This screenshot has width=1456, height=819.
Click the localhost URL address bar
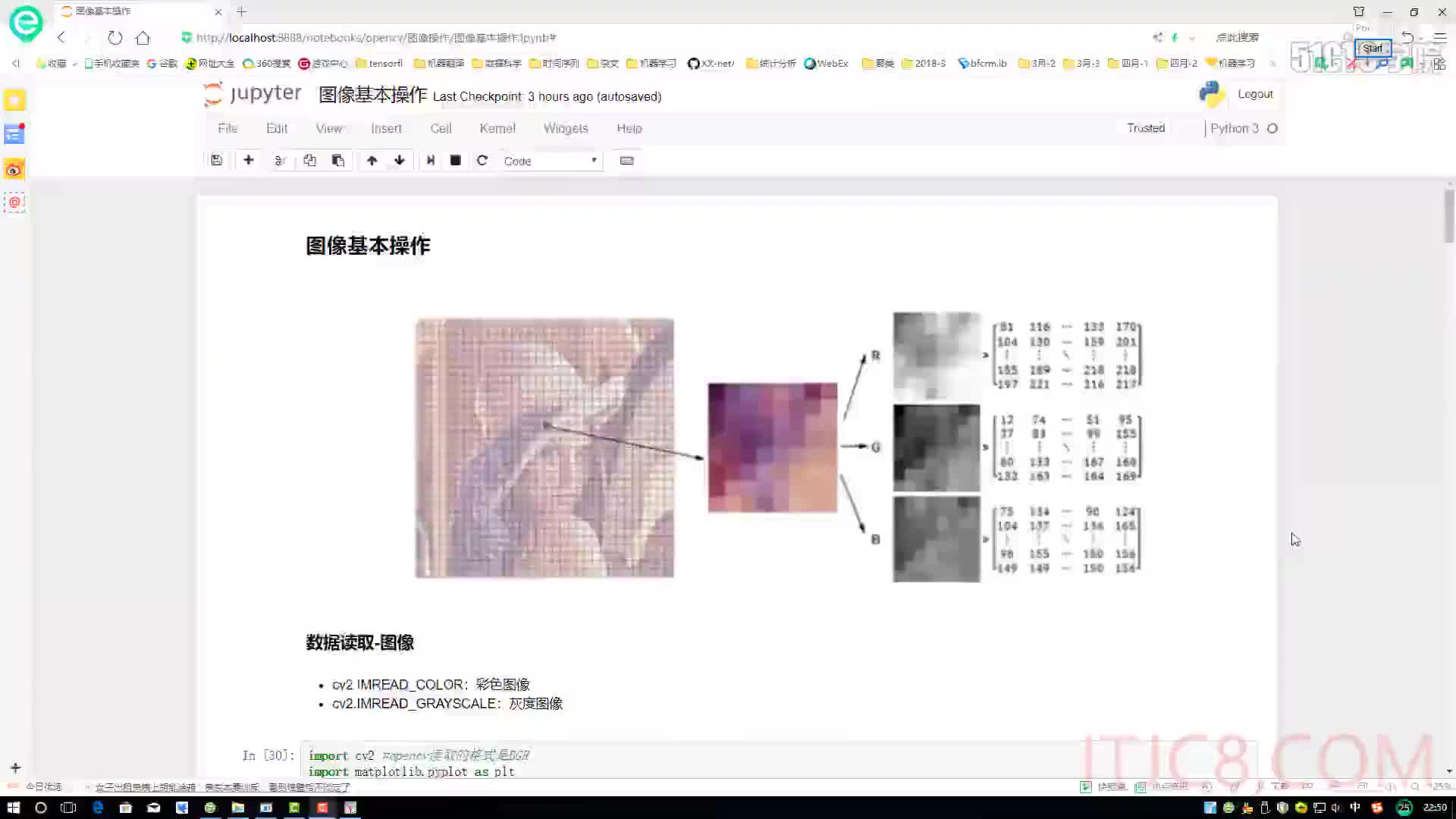point(376,37)
